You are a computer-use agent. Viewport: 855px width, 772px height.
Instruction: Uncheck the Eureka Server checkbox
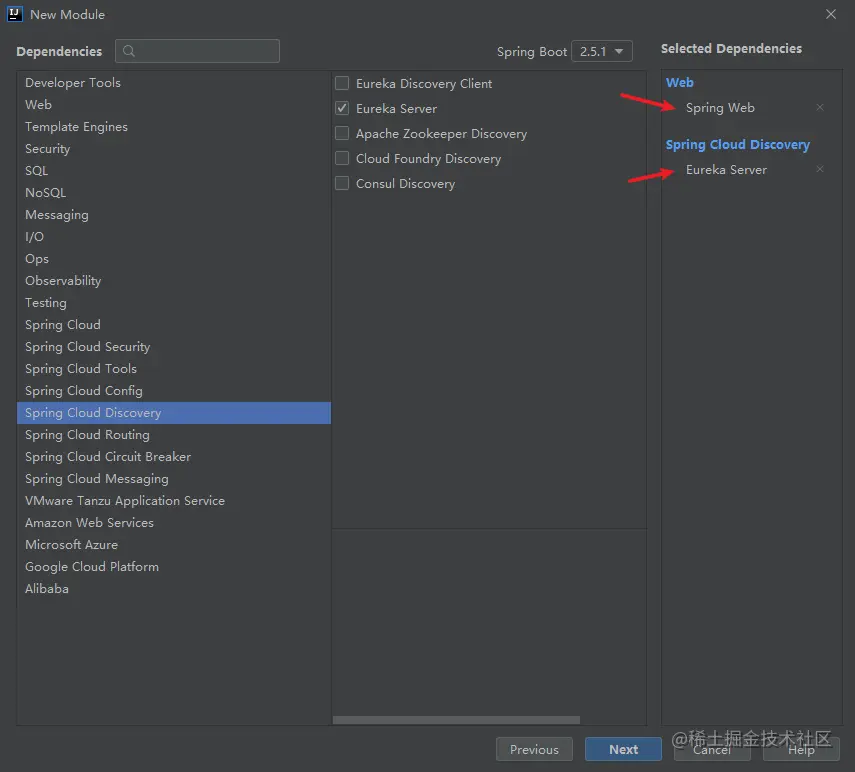[x=342, y=108]
